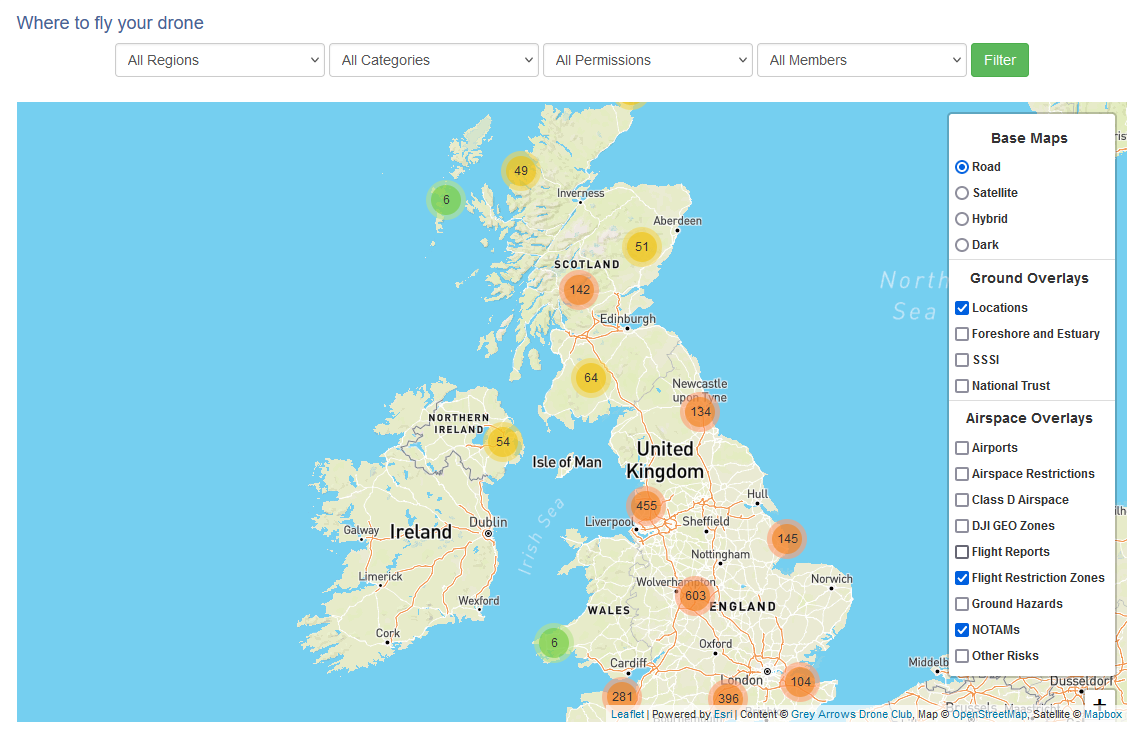The image size is (1131, 735).
Task: Expand the 142 cluster marker in Scotland
Action: [579, 290]
